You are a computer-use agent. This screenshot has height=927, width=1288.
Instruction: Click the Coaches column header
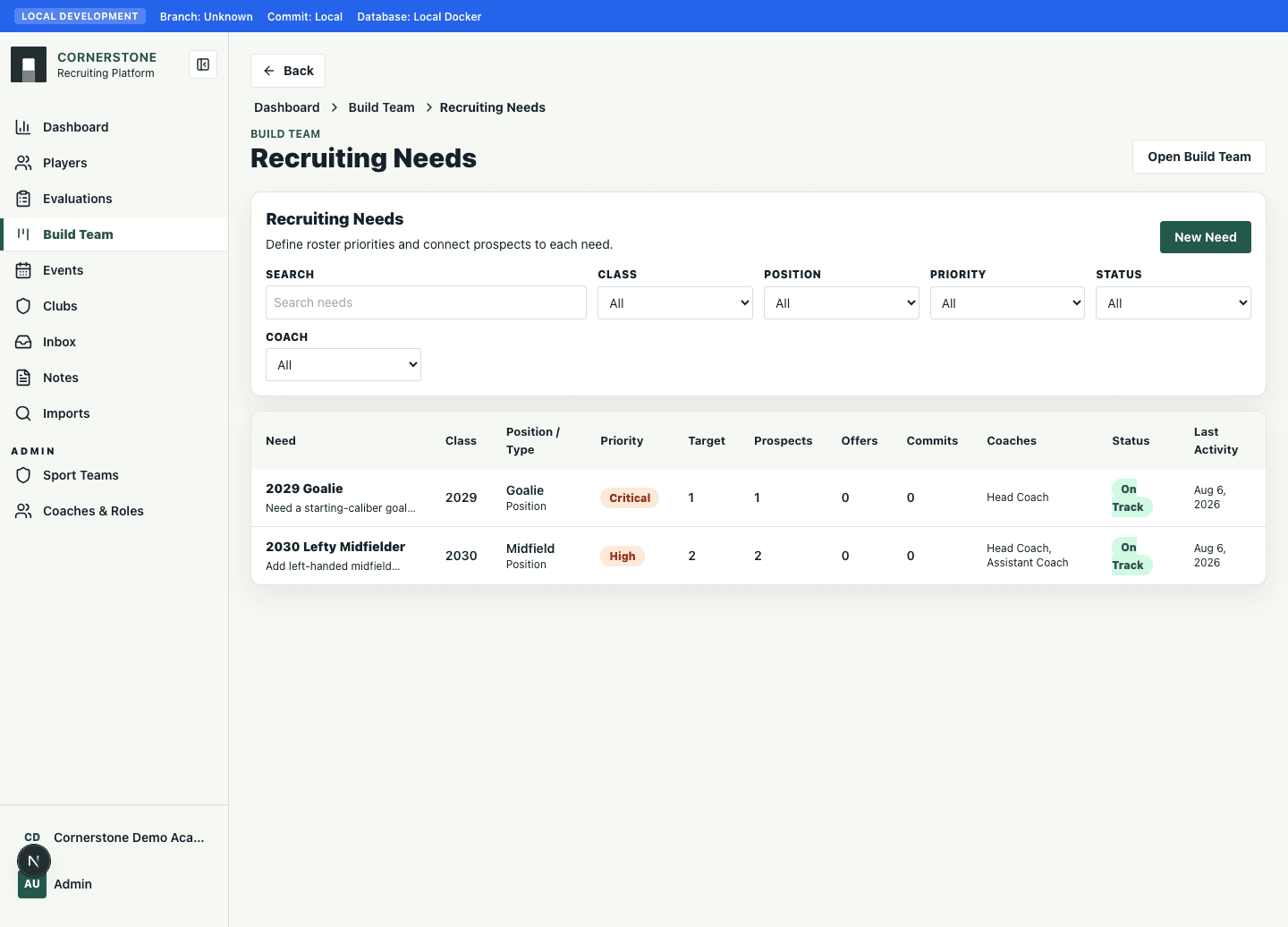pos(1012,440)
